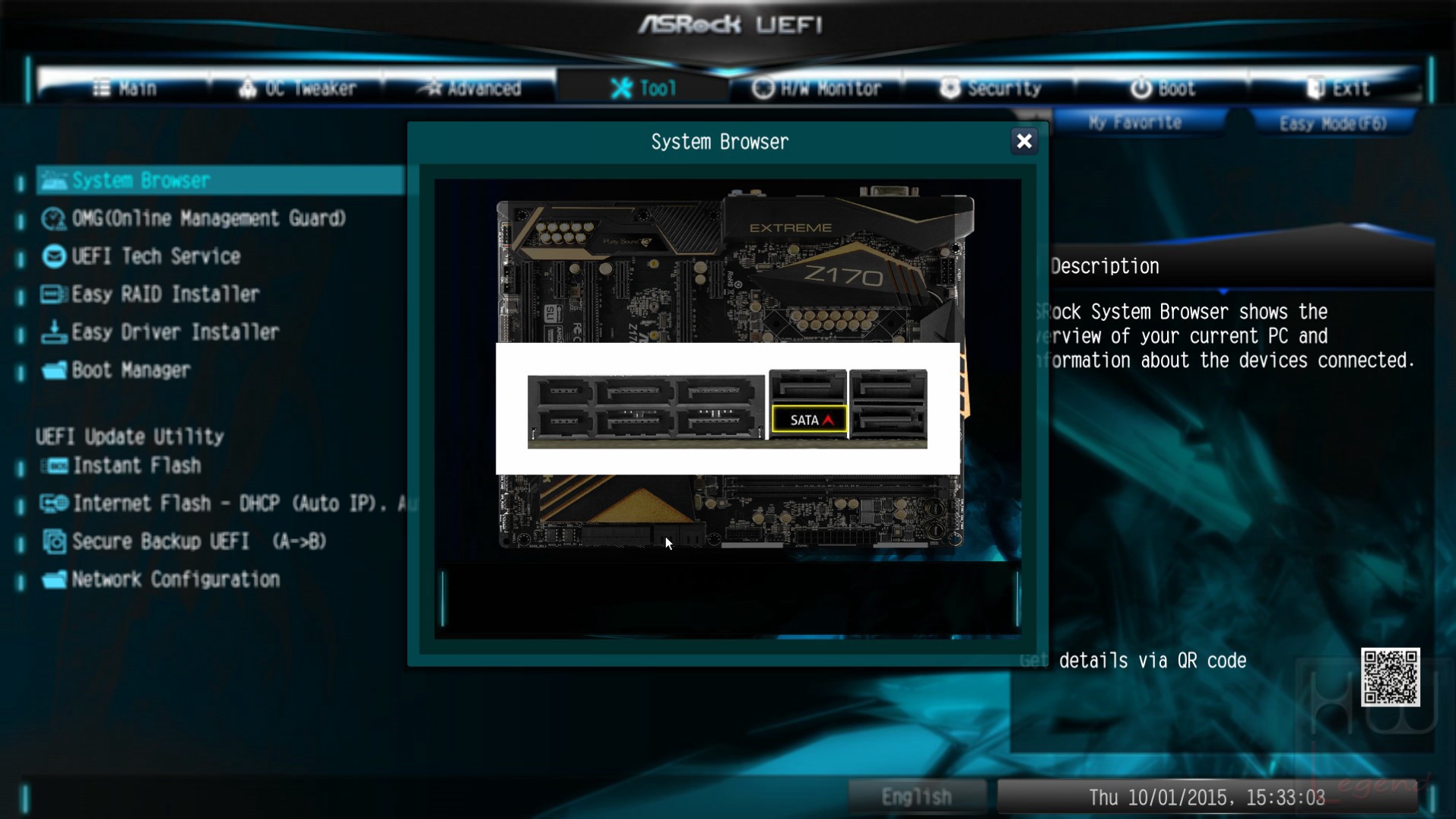This screenshot has width=1456, height=819.
Task: Open Boot Manager
Action: 131,370
